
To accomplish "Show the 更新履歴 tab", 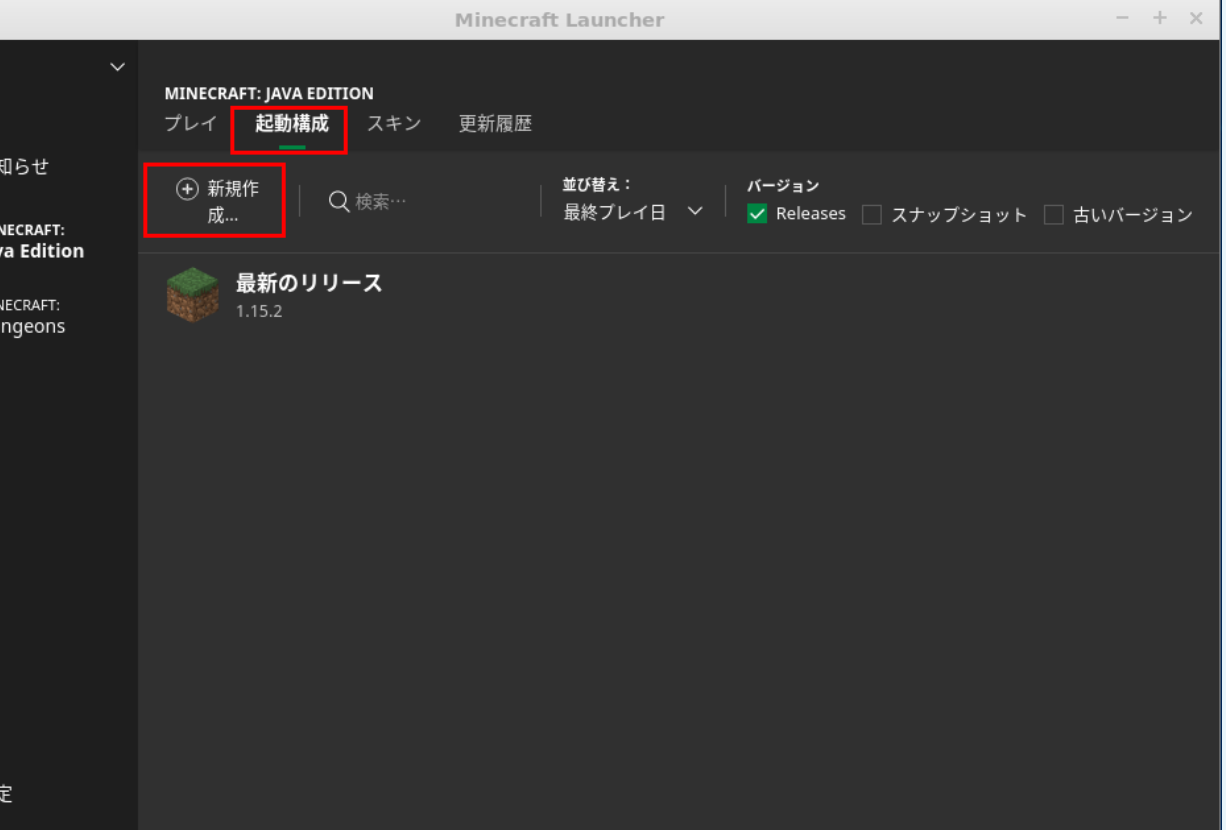I will coord(495,124).
